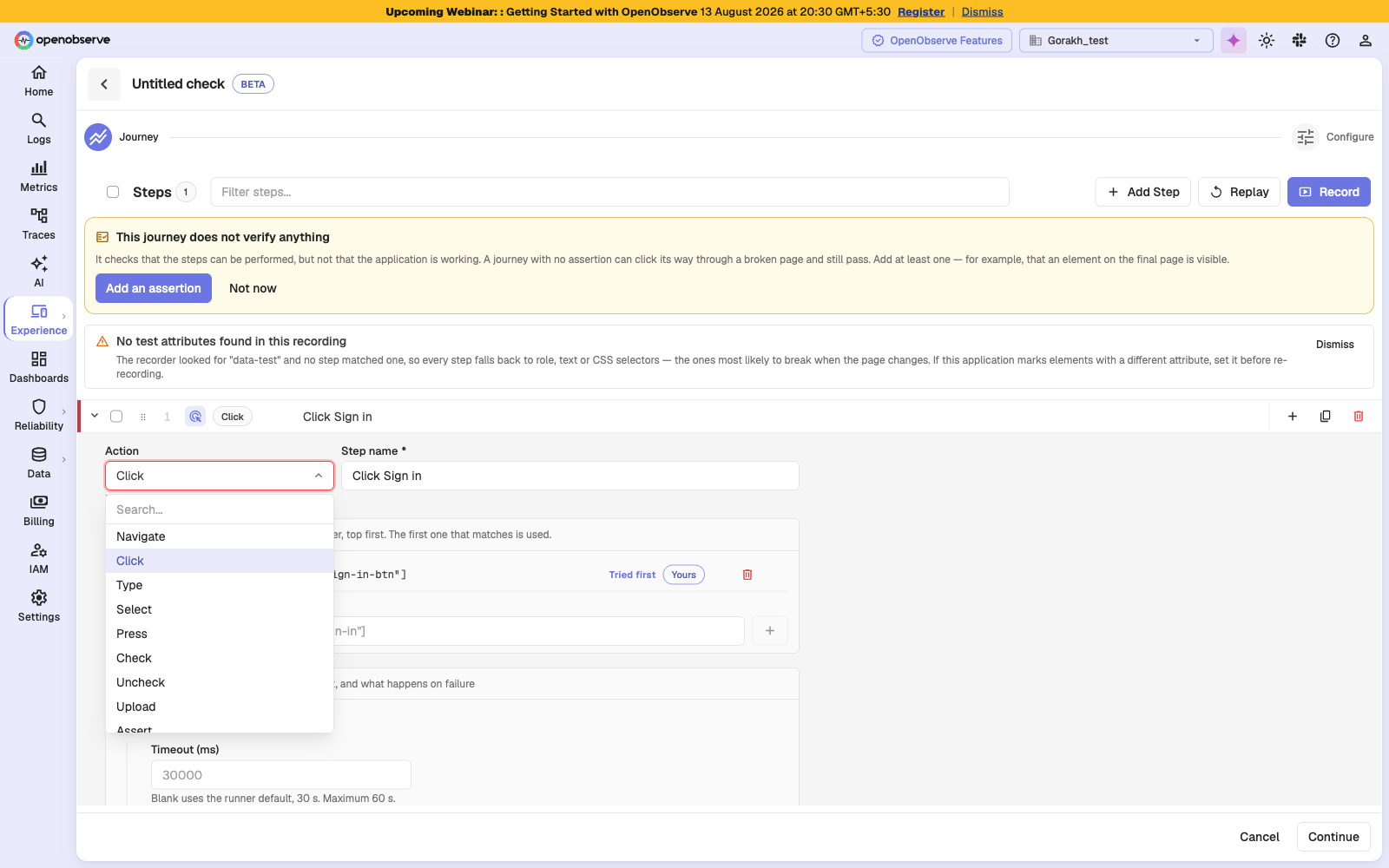
Task: Insert a step after step 1 with the plus icon
Action: pyautogui.click(x=1293, y=417)
